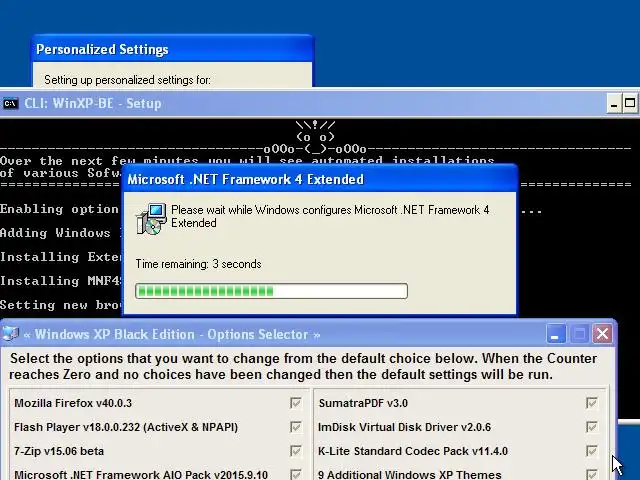Image resolution: width=640 pixels, height=480 pixels.
Task: Click "Mozilla Firefox v40.0.3" label
Action: pyautogui.click(x=73, y=403)
